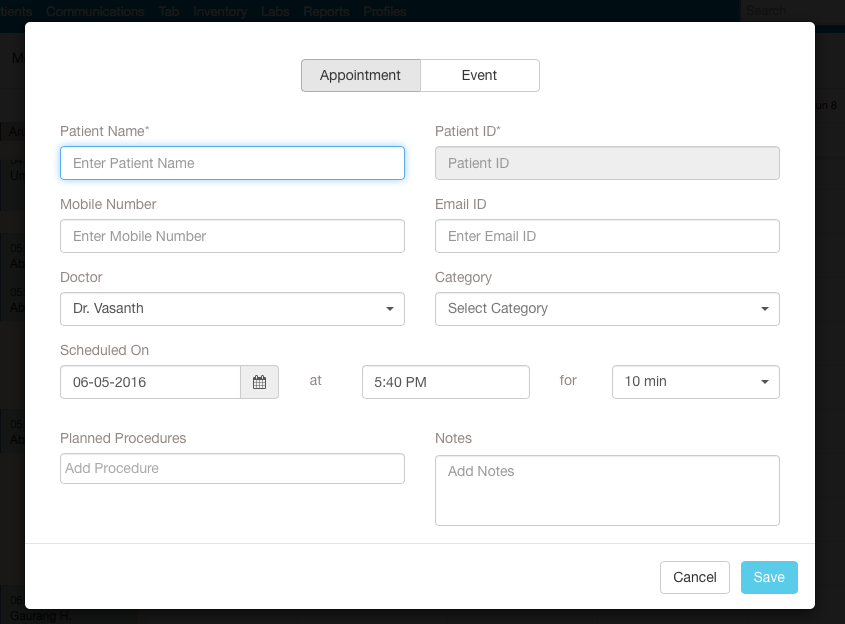Cancel the appointment form
The image size is (845, 624).
(x=694, y=577)
